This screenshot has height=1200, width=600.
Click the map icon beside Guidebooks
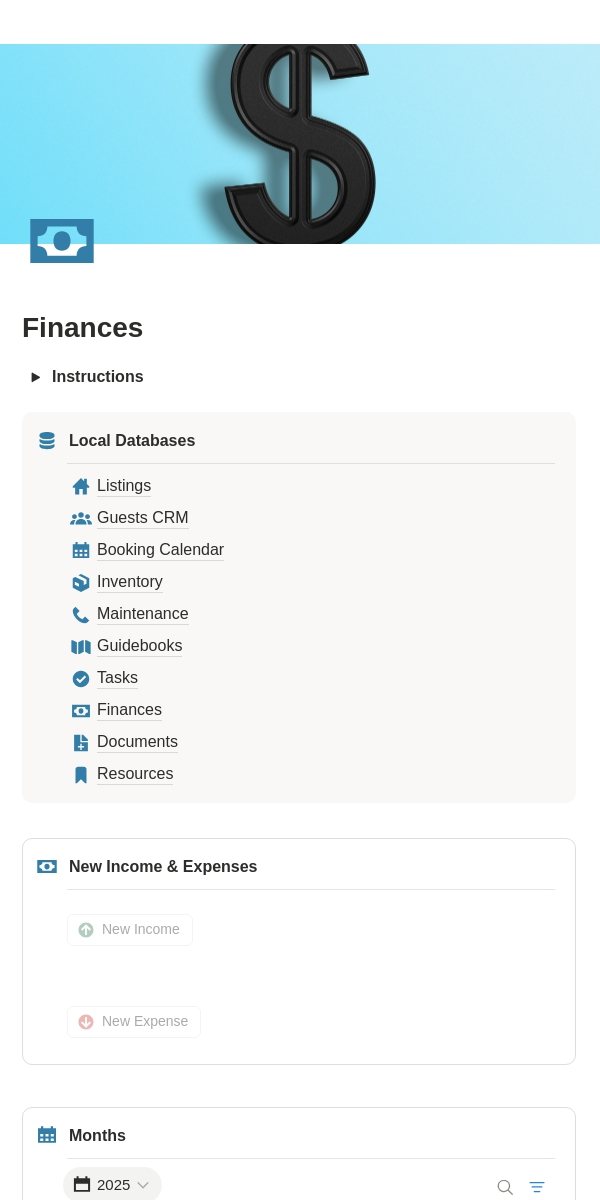click(x=81, y=646)
